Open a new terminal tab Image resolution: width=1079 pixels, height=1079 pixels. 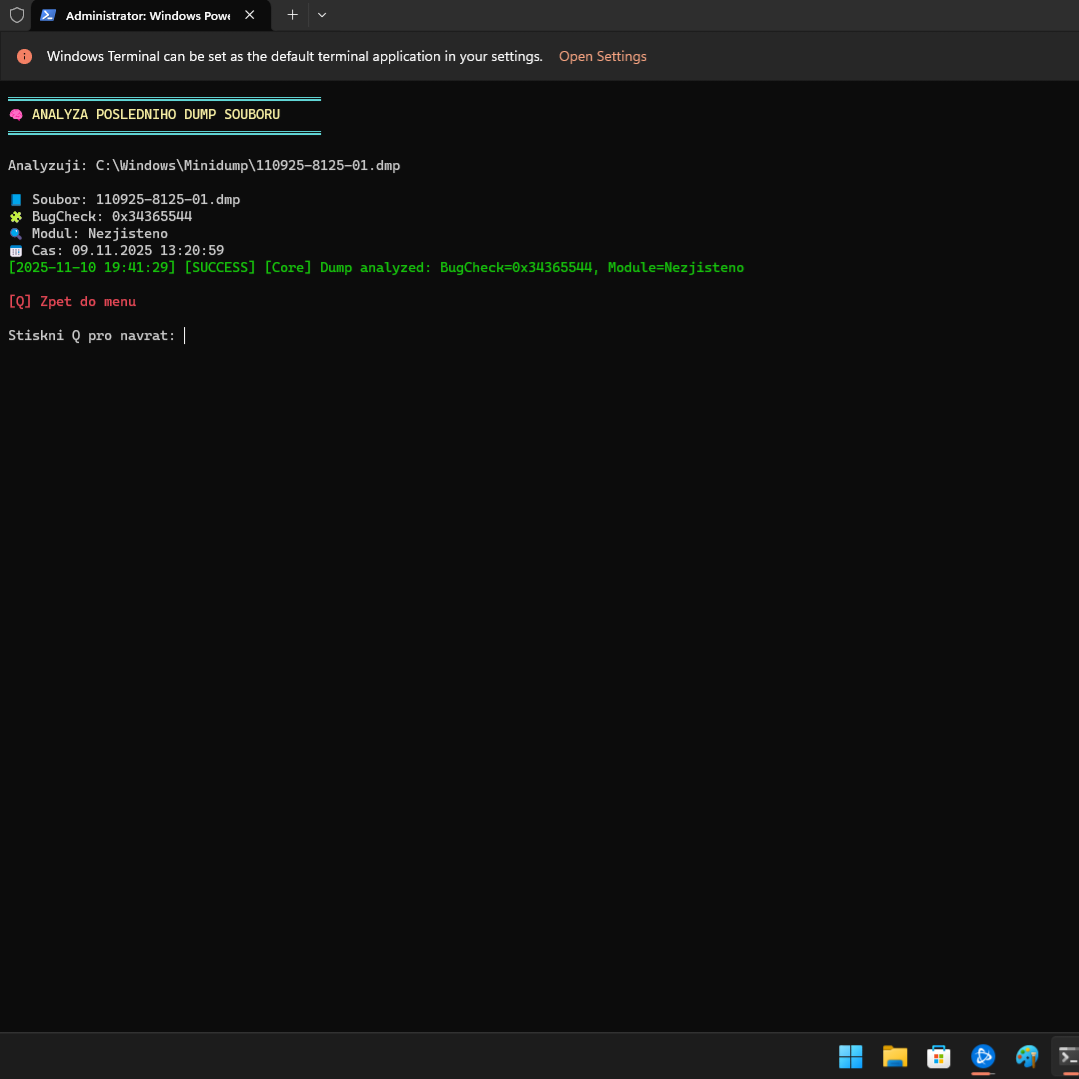click(x=292, y=15)
